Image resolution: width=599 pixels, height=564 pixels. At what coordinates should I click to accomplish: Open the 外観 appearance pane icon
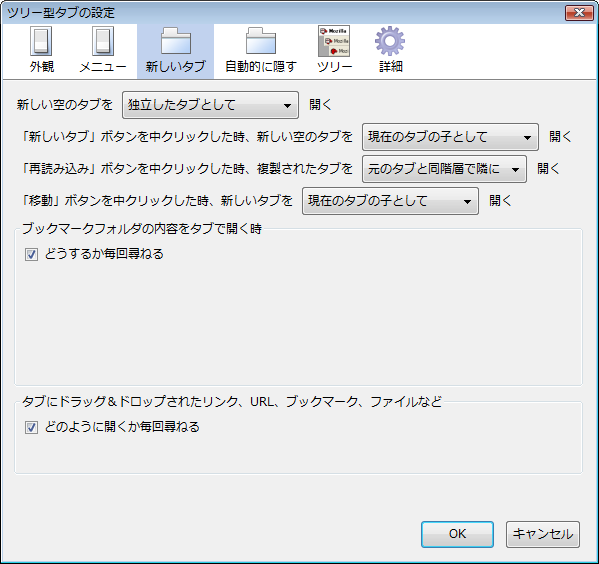[41, 41]
